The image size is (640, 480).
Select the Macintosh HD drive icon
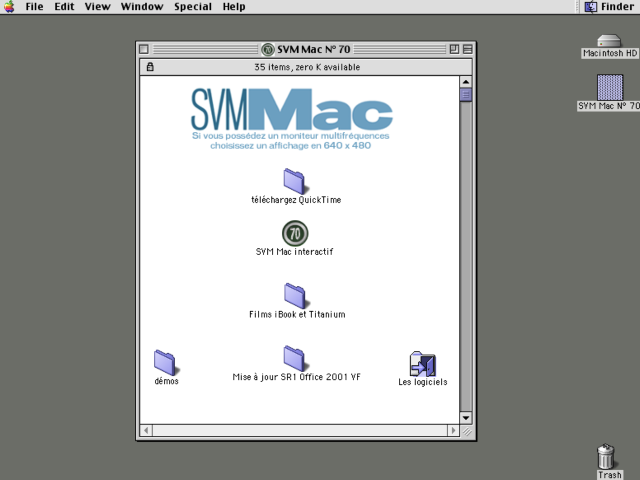tap(609, 41)
